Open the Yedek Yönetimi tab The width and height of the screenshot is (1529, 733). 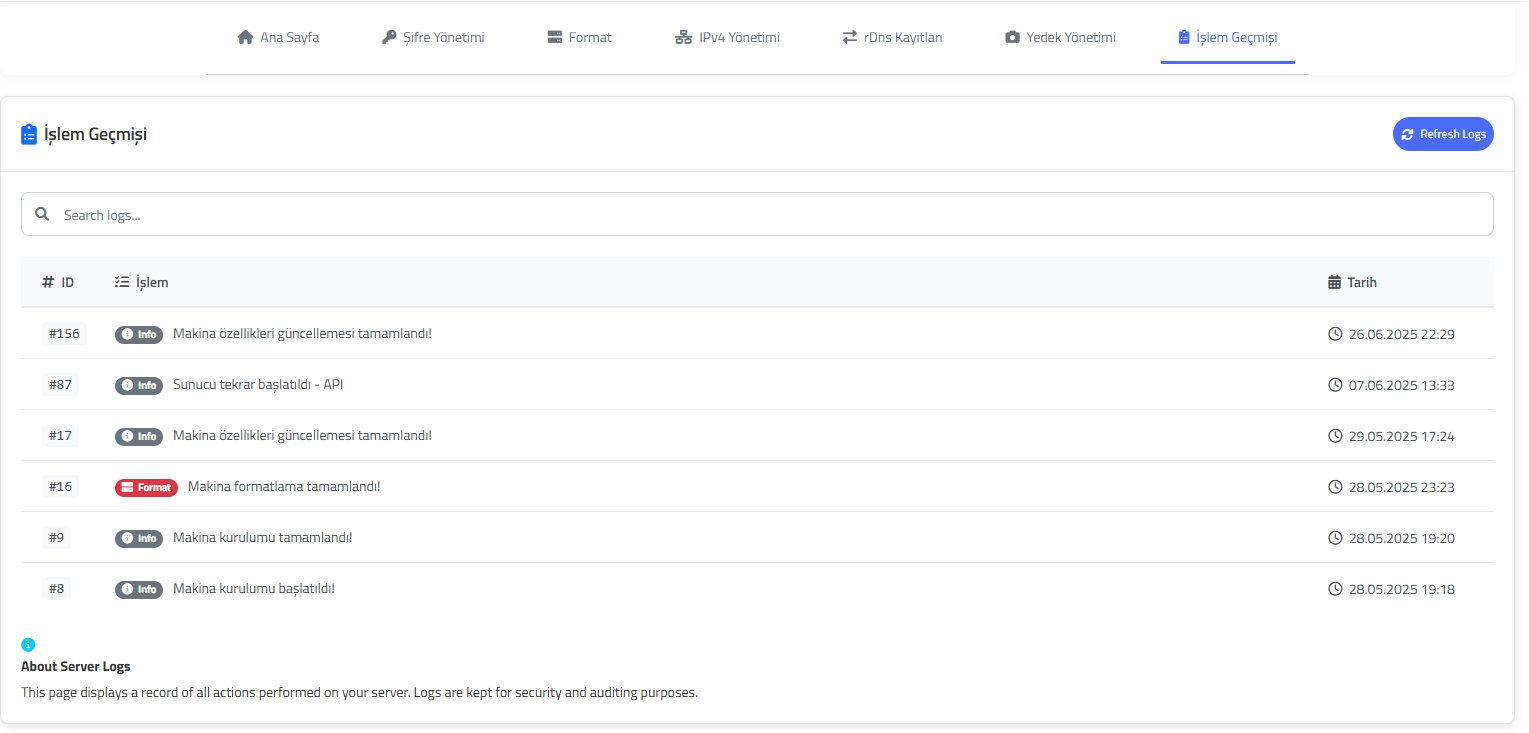coord(1060,37)
